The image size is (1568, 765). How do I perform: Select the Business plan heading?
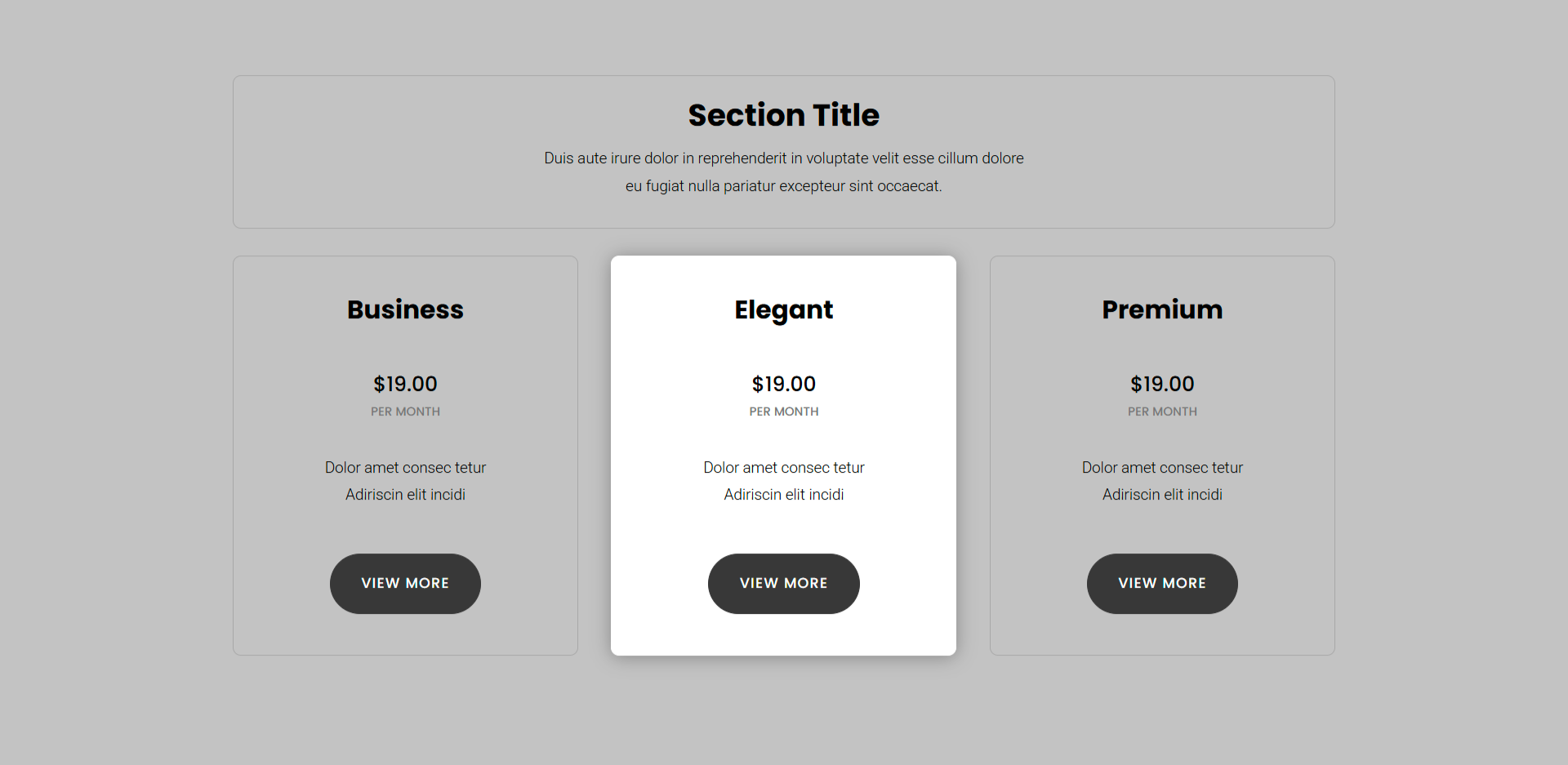coord(405,309)
